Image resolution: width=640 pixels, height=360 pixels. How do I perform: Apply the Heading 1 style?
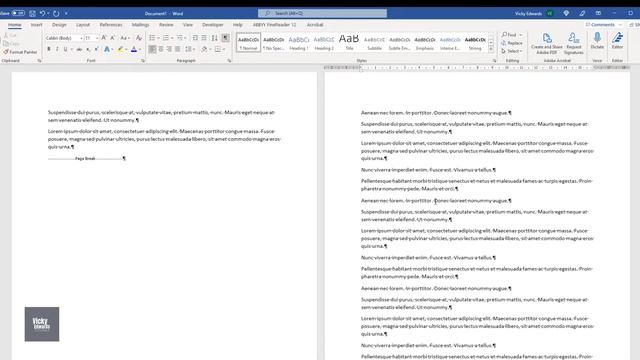click(x=299, y=43)
